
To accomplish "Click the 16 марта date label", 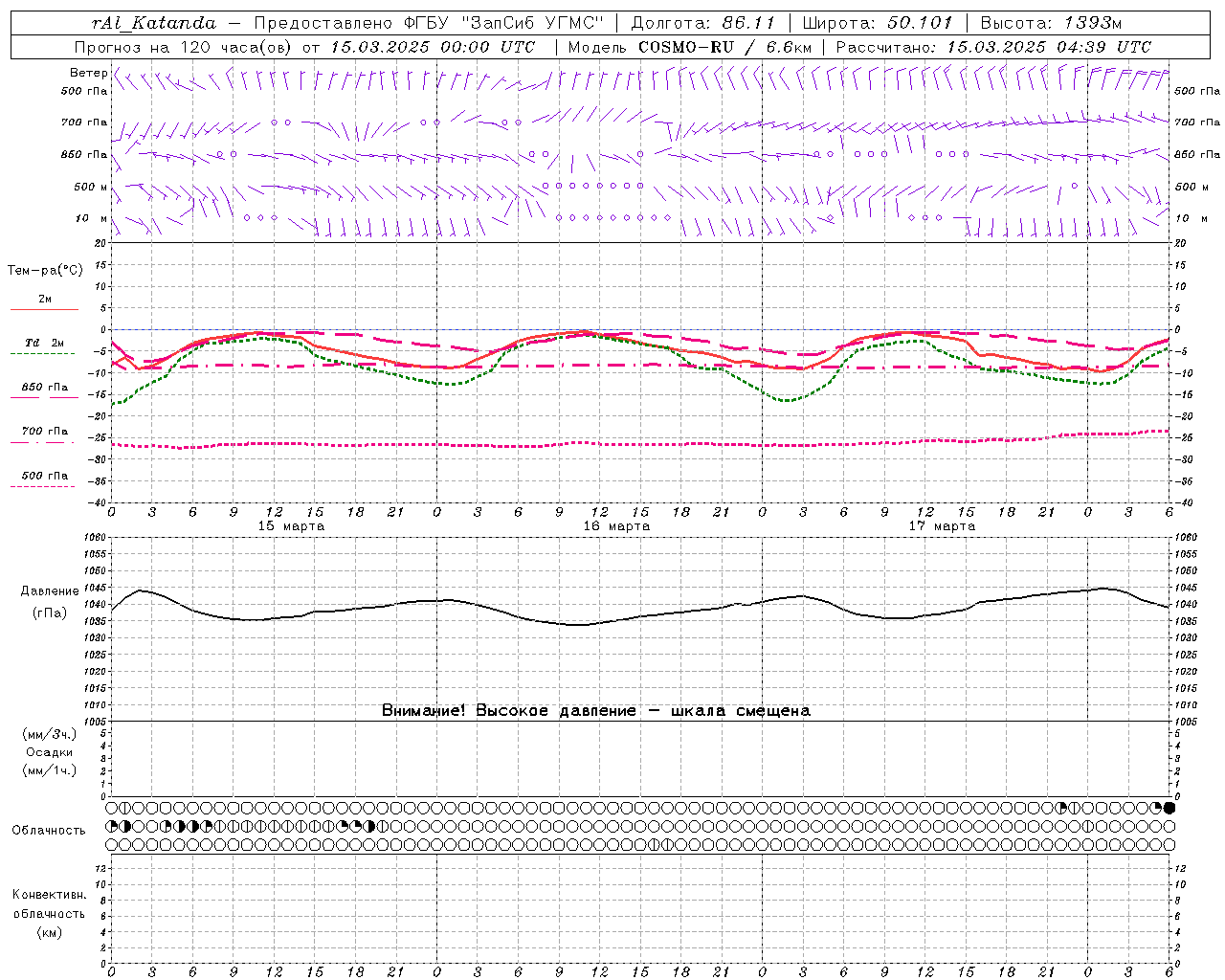I will pyautogui.click(x=616, y=526).
